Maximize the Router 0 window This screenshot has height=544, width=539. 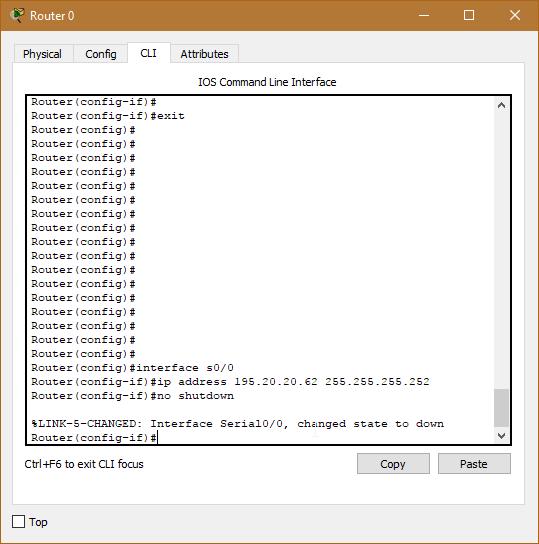(x=469, y=15)
